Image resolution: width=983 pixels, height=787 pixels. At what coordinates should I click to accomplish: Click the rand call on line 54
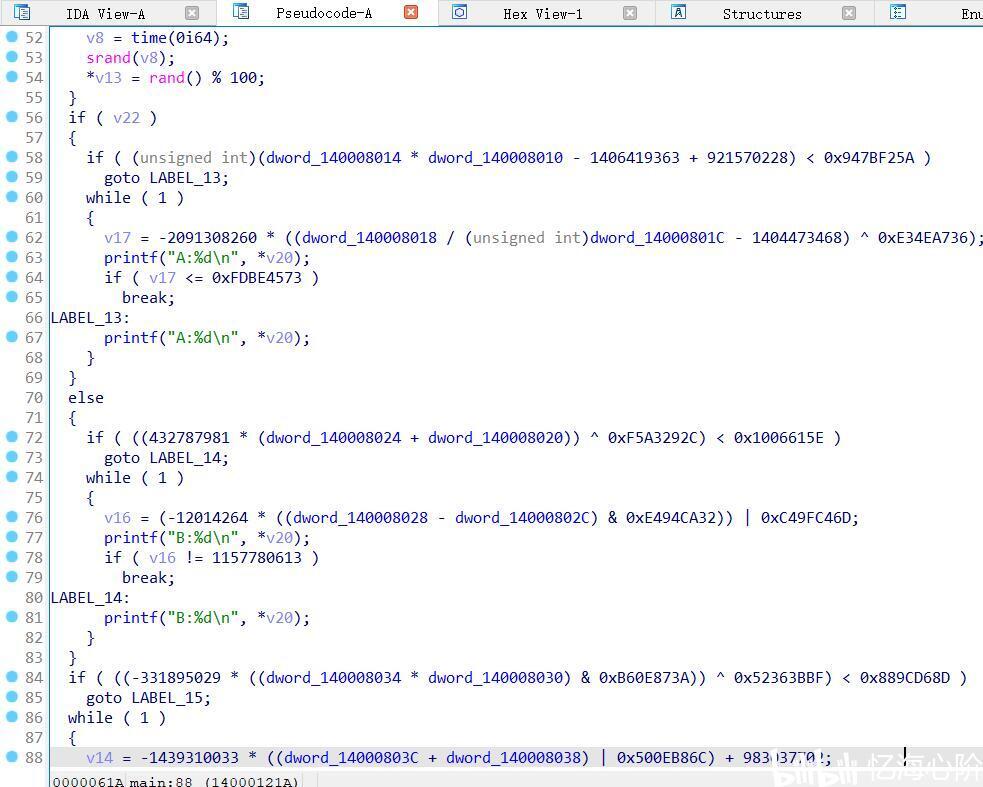click(167, 78)
